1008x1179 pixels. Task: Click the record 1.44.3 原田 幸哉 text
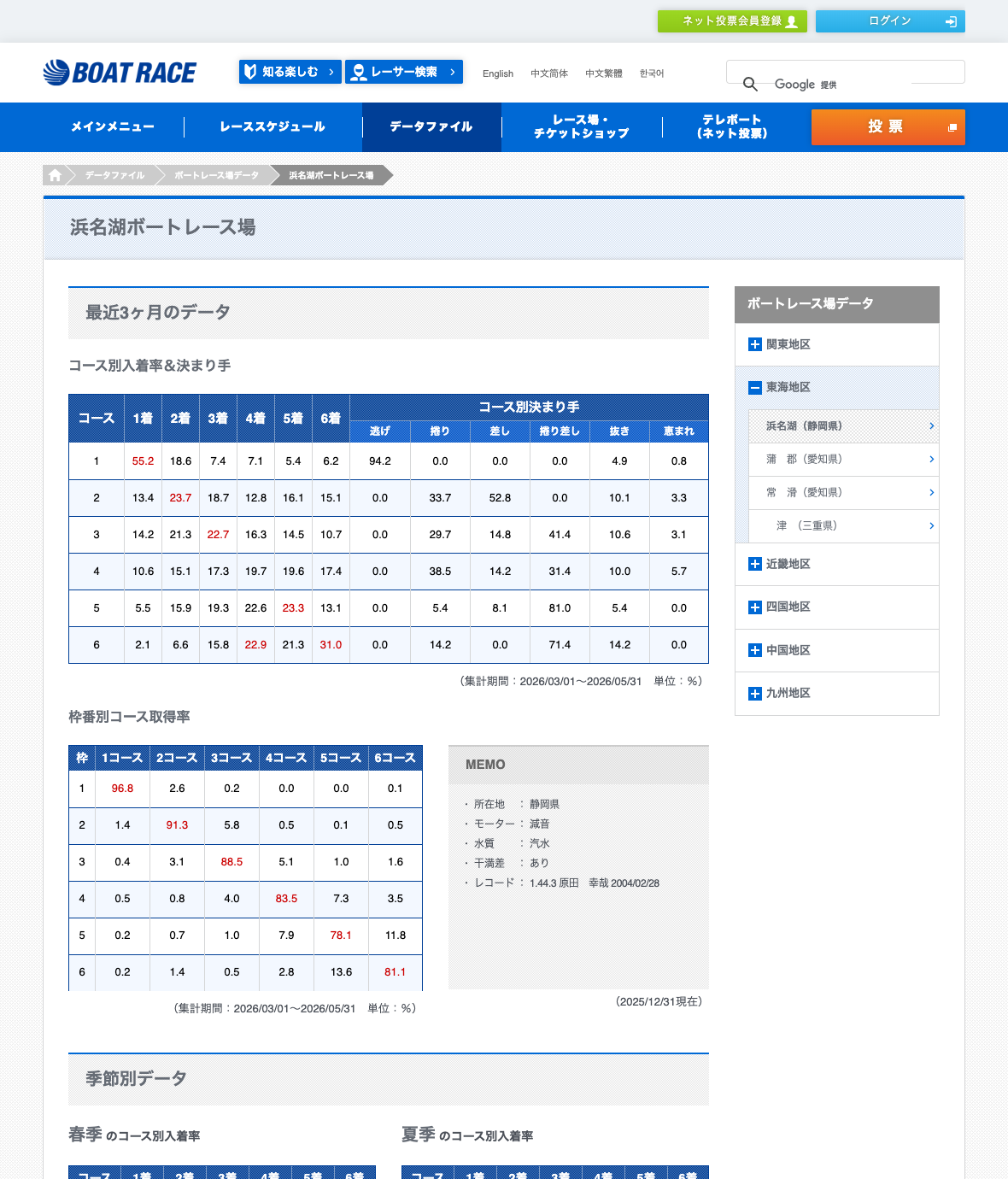(595, 883)
